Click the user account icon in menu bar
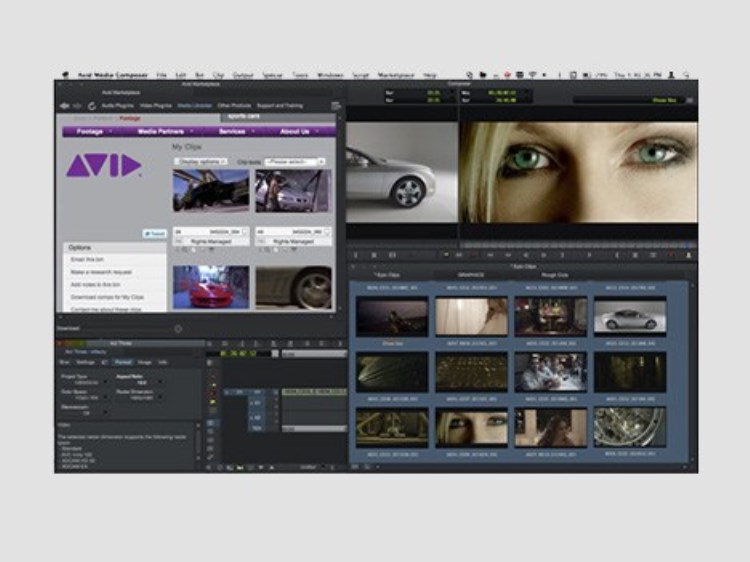This screenshot has height=562, width=750. pyautogui.click(x=671, y=75)
